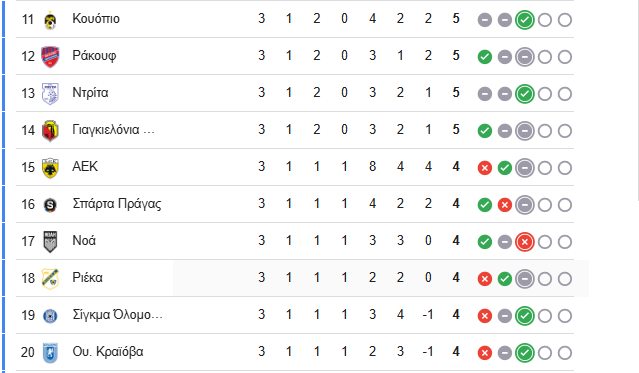Click Κουόπιο's latest win result indicator
The height and width of the screenshot is (373, 639).
click(x=524, y=20)
